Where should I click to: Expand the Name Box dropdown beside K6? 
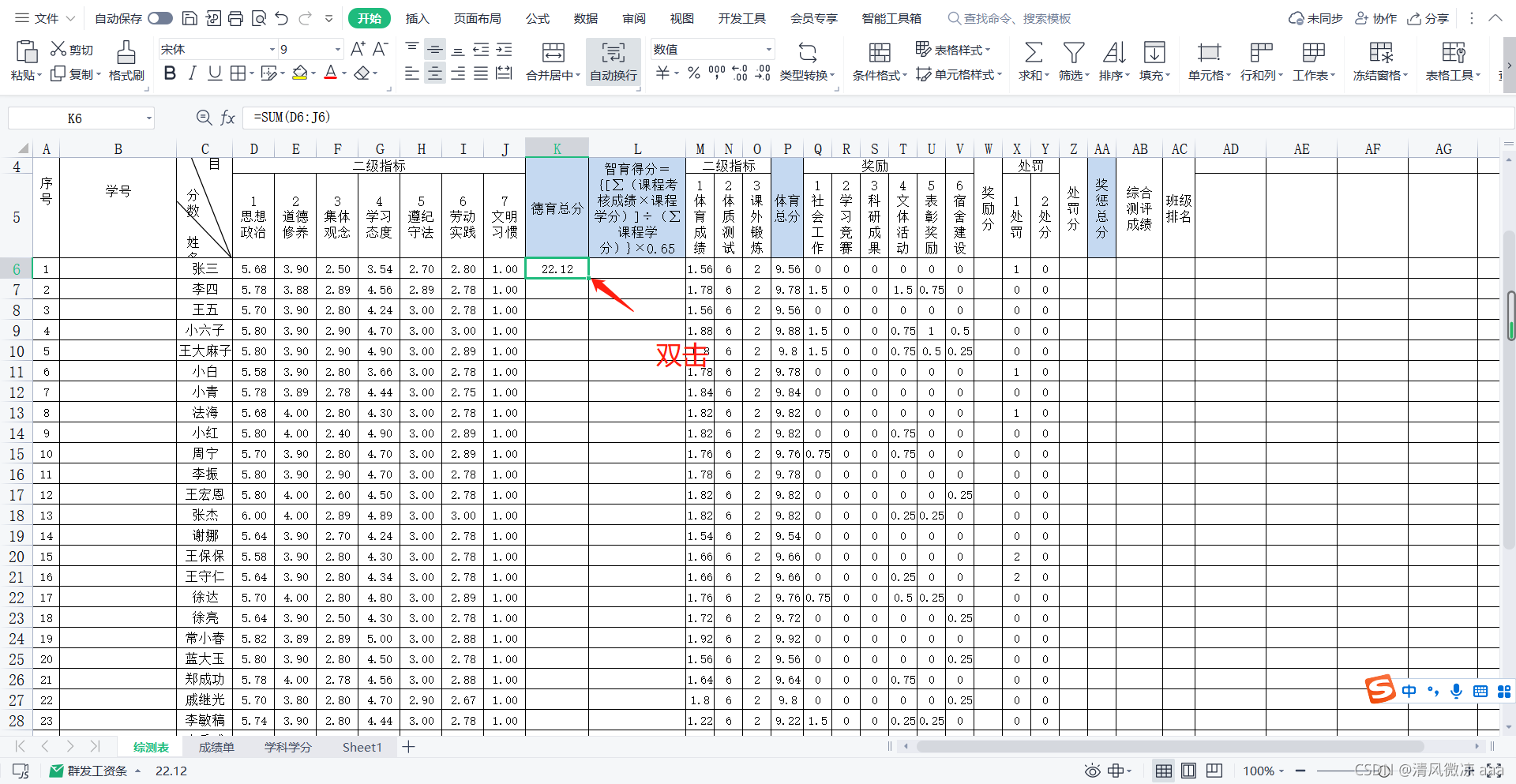pos(148,118)
